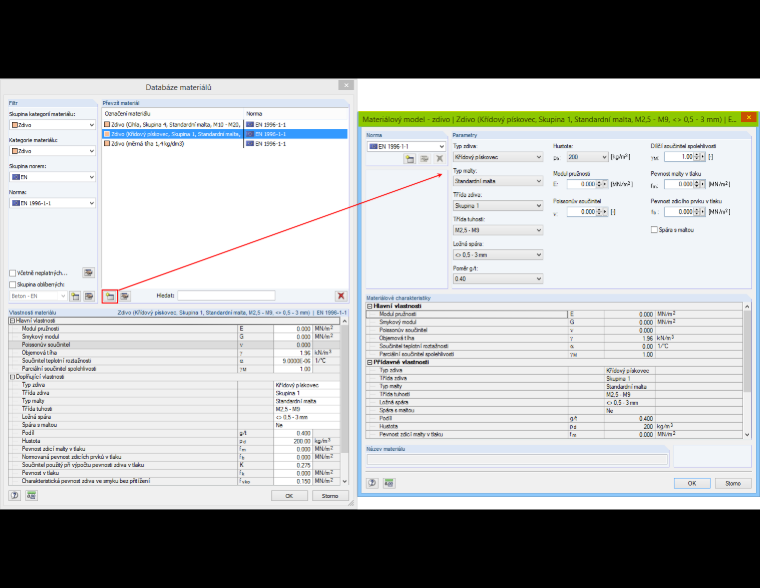Image resolution: width=760 pixels, height=588 pixels.
Task: Click Norma column header in material list
Action: [296, 113]
